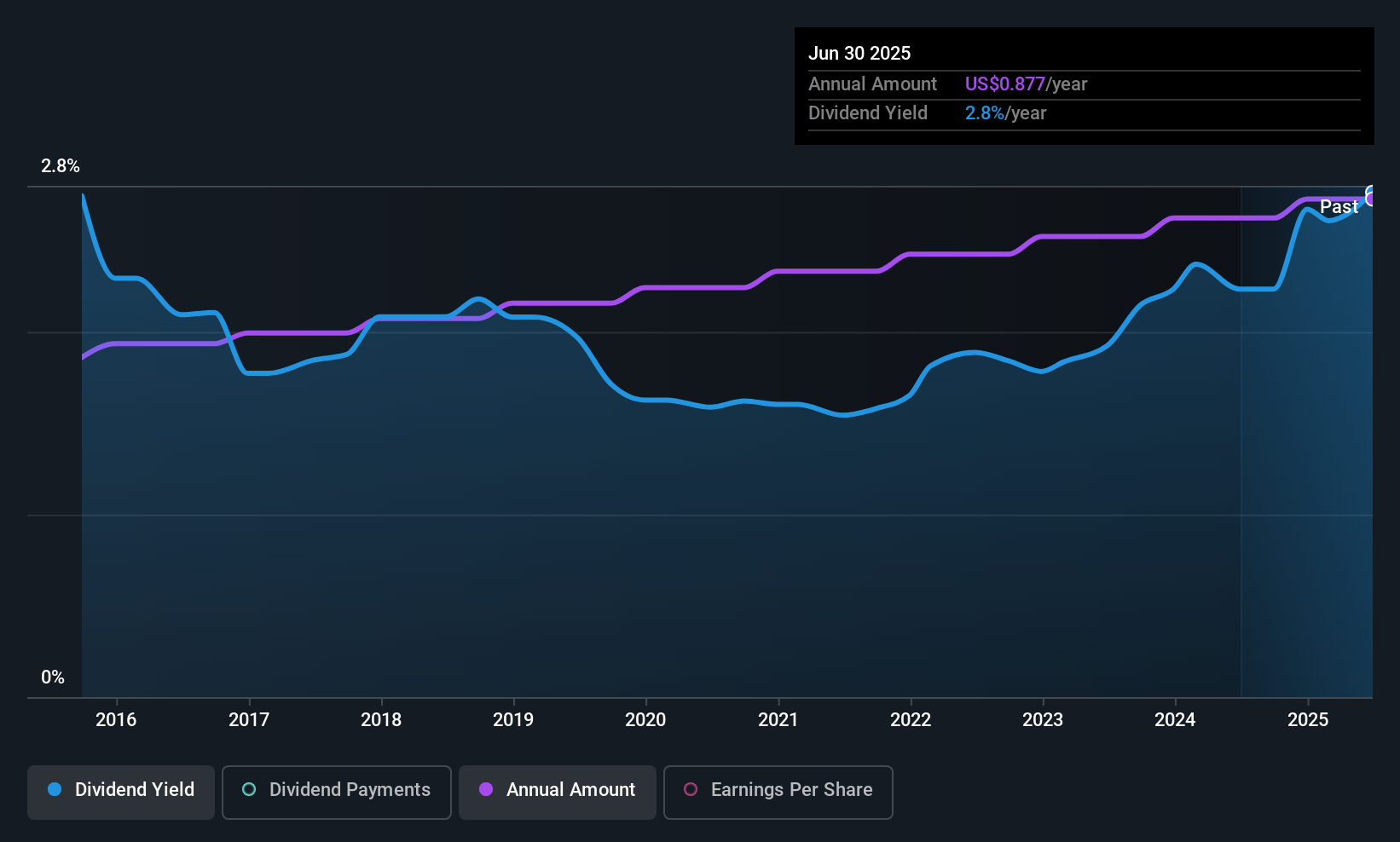Click the 2025 year axis label

pyautogui.click(x=1308, y=719)
